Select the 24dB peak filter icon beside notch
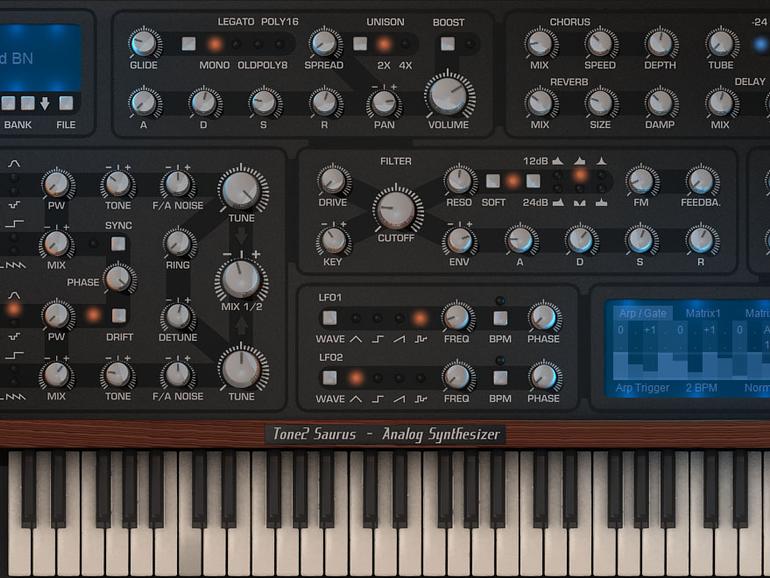770x578 pixels. (x=602, y=202)
